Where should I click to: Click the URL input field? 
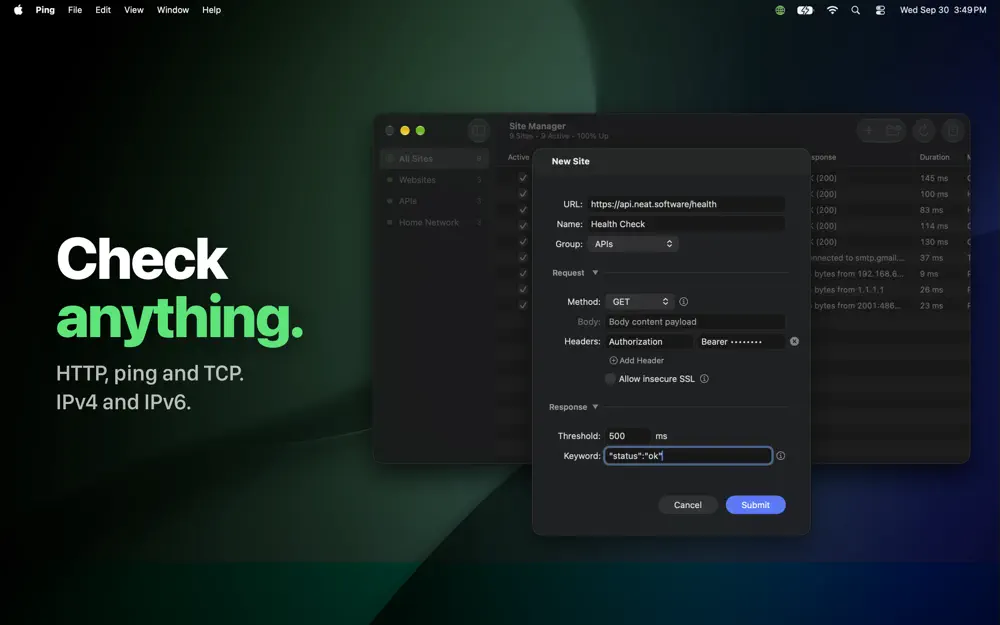[686, 204]
